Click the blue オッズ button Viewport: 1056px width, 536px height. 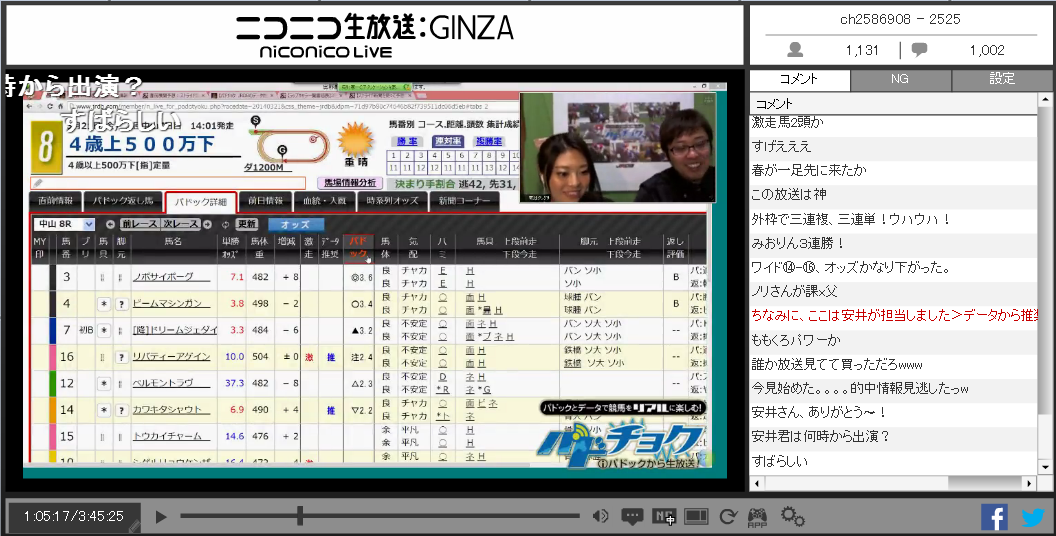[296, 224]
